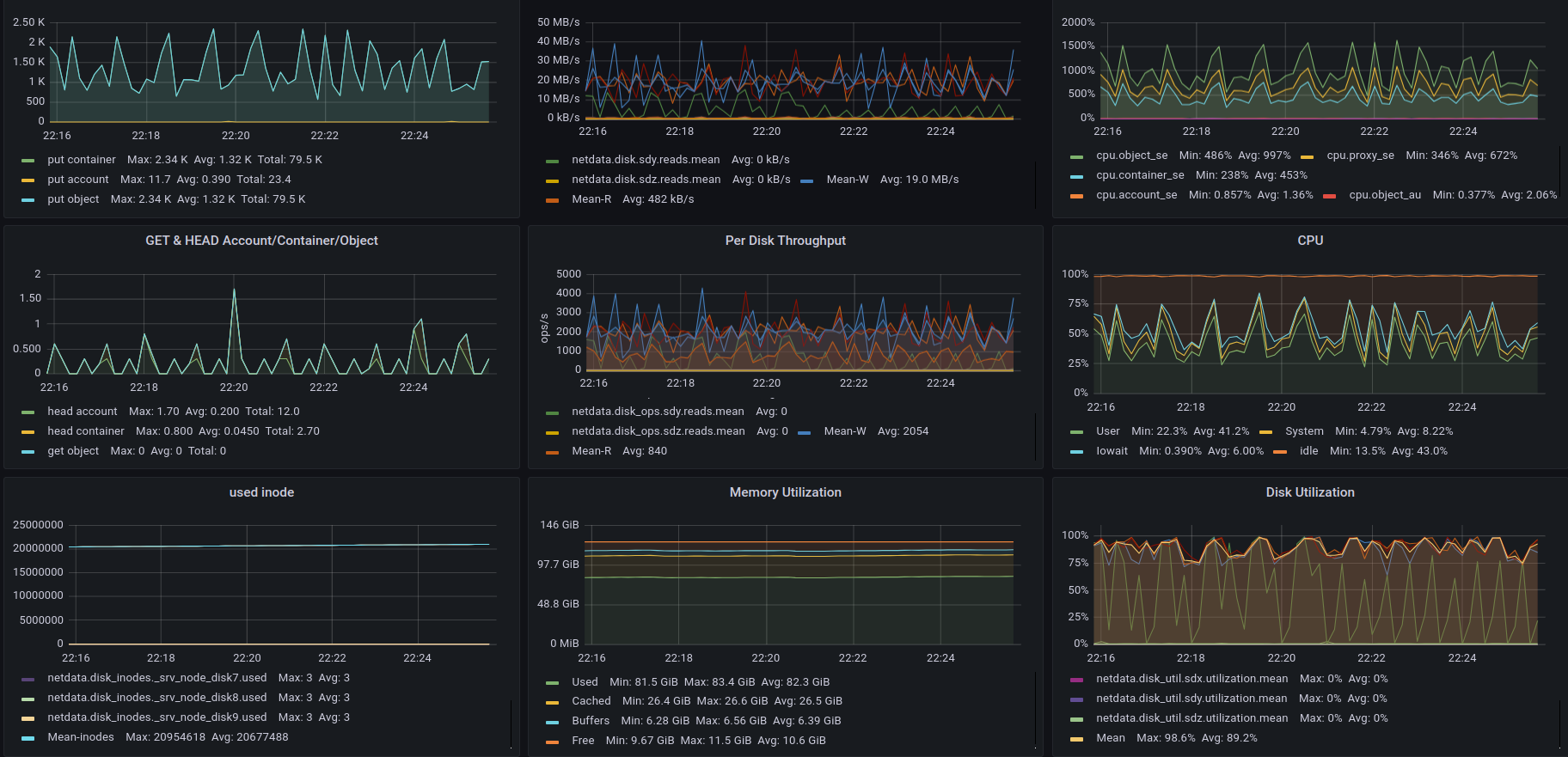This screenshot has width=1568, height=757.
Task: Toggle the 'Cached' memory series label
Action: point(591,701)
